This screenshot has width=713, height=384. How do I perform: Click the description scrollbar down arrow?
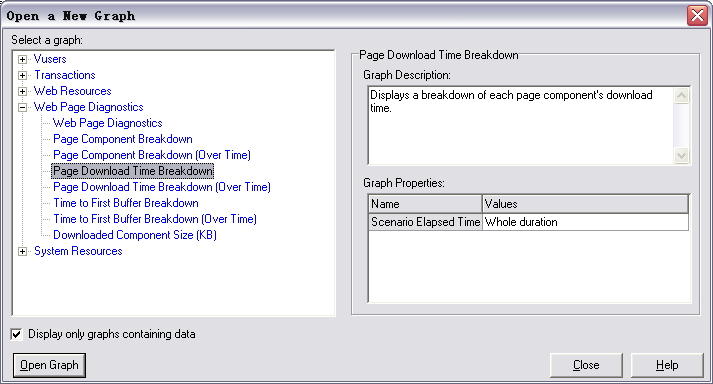tap(681, 156)
